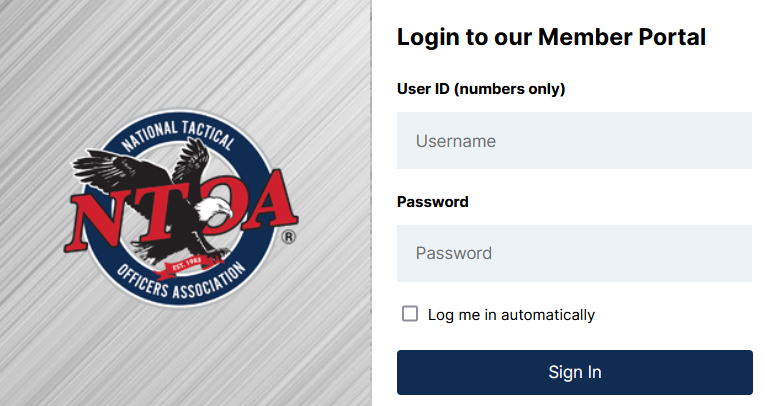The height and width of the screenshot is (406, 765).
Task: Click the "Password" label above the field
Action: tap(433, 201)
